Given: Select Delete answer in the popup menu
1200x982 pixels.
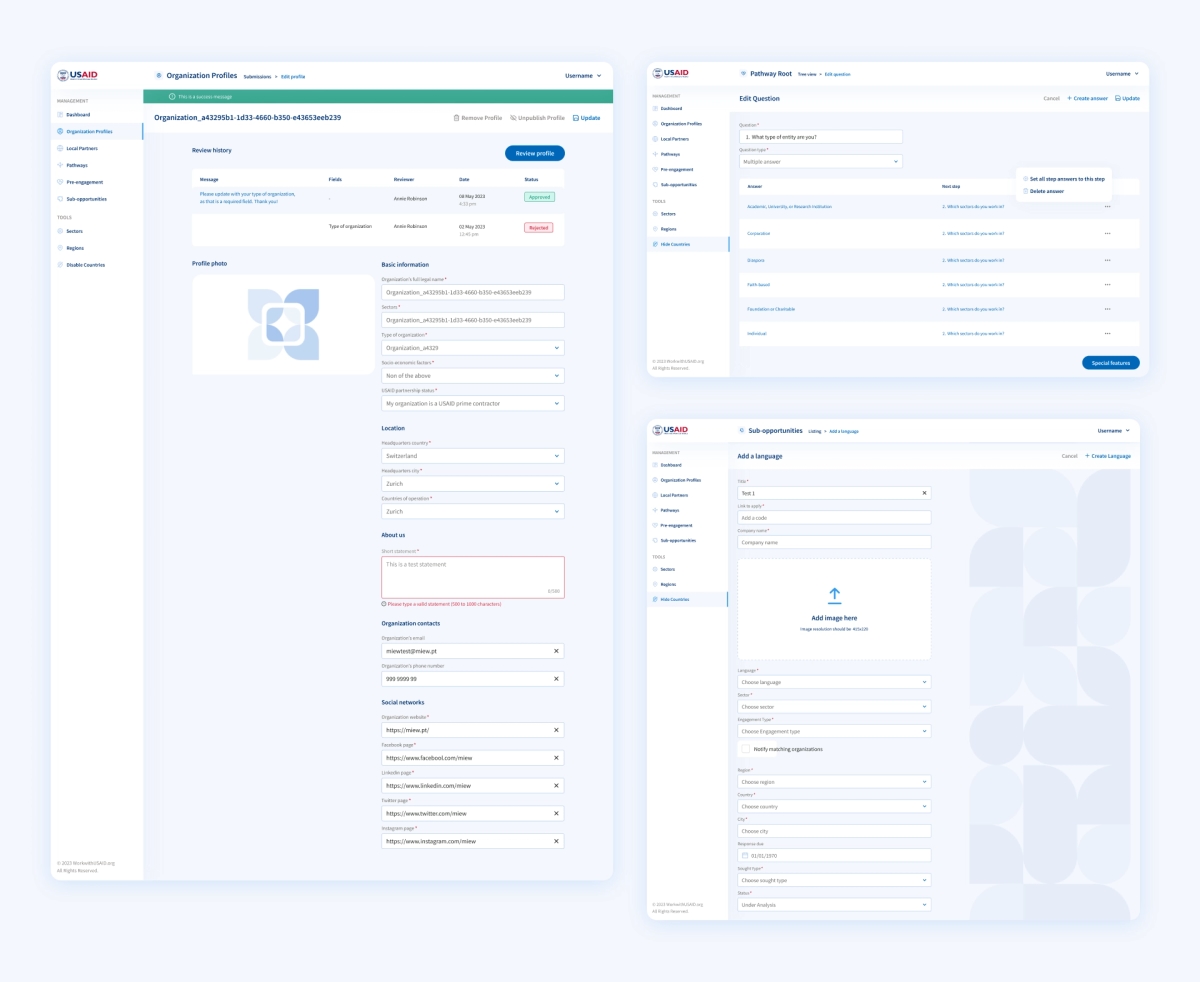Looking at the screenshot, I should point(1046,191).
